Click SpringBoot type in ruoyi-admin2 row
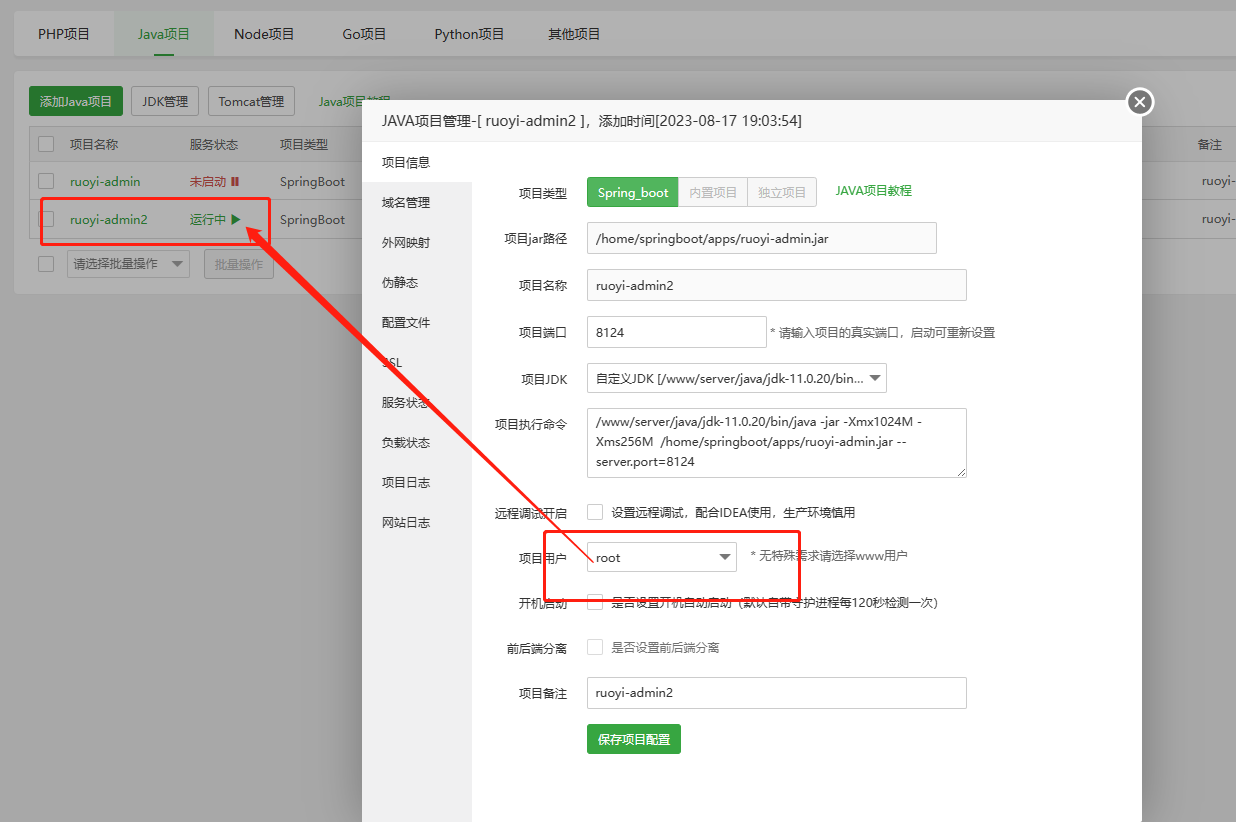1236x822 pixels. [x=312, y=220]
